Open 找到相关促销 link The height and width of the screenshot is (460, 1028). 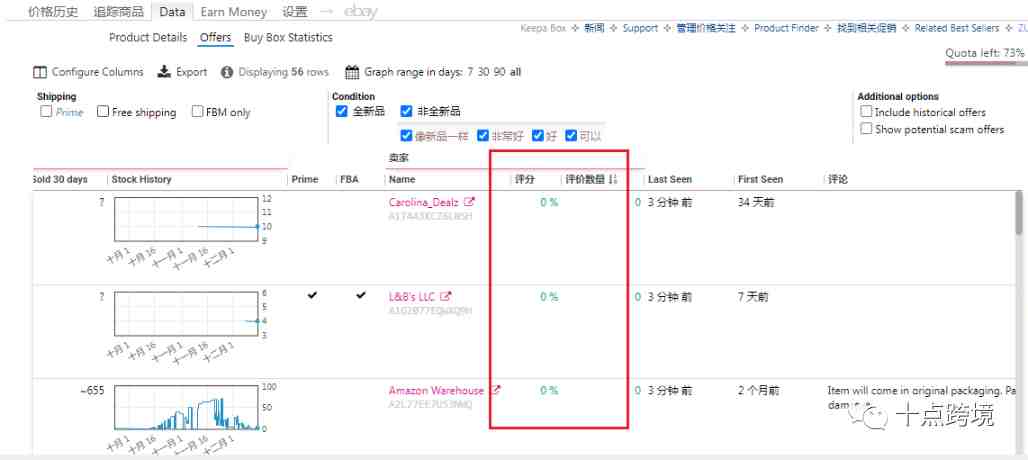point(866,28)
